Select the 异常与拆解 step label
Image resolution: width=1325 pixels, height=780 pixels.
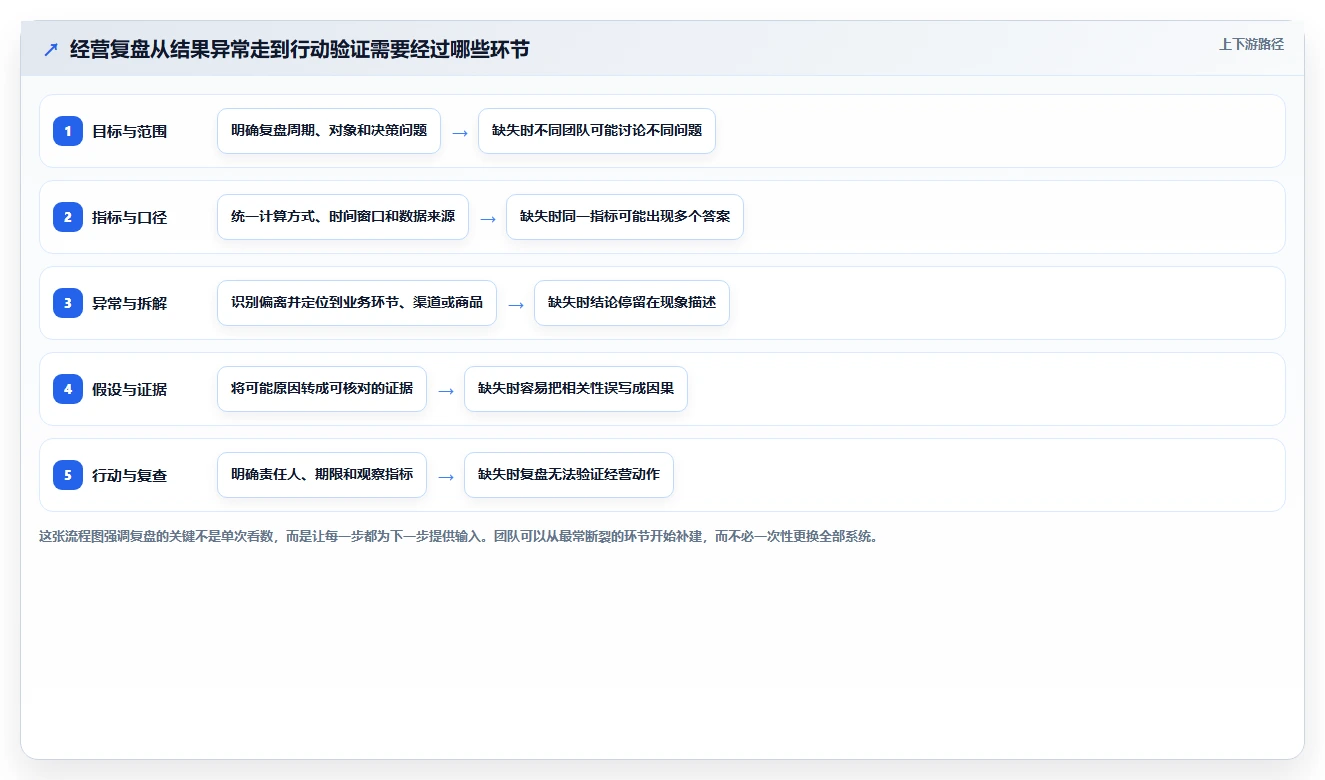129,303
